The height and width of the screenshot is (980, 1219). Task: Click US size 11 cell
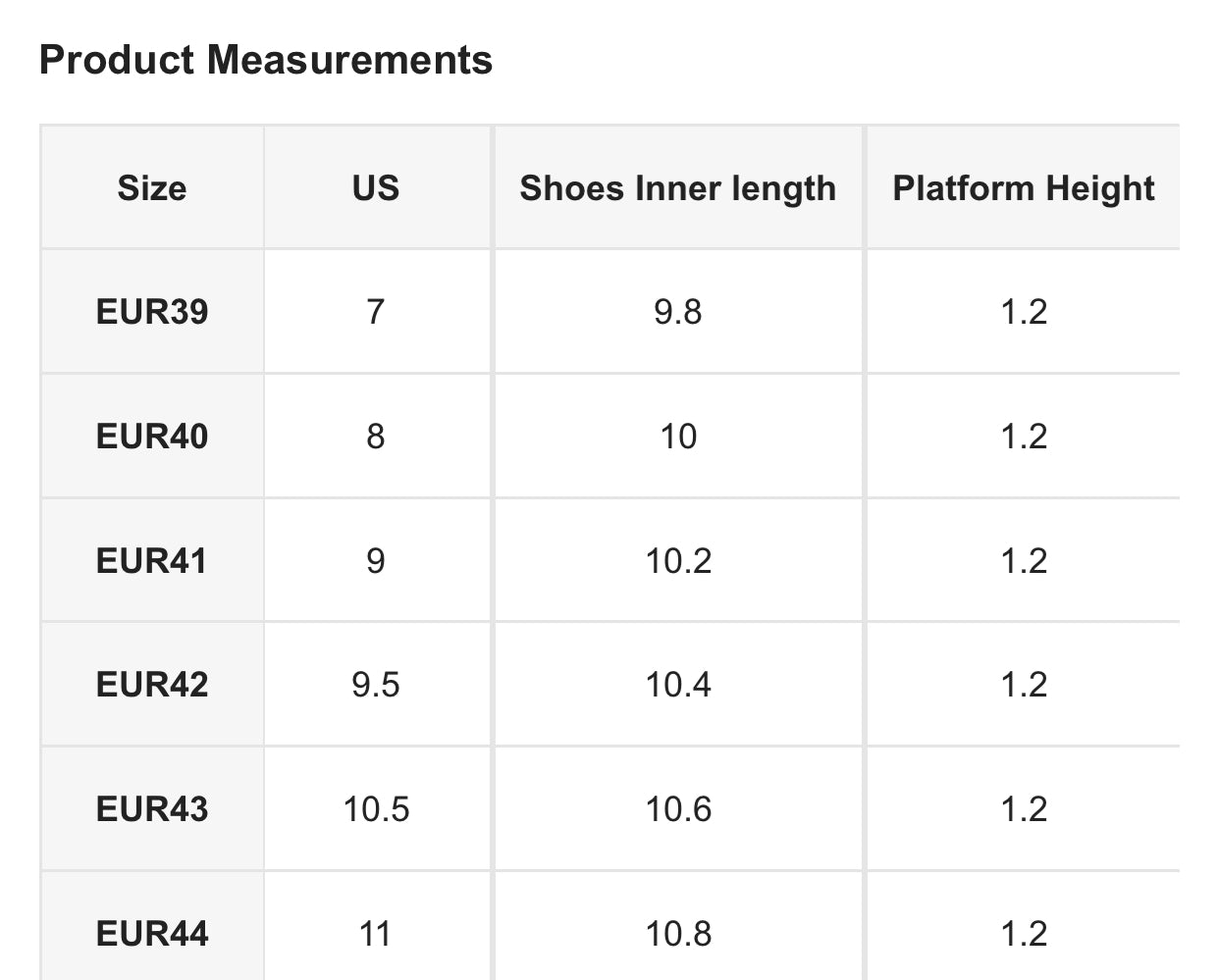(376, 933)
